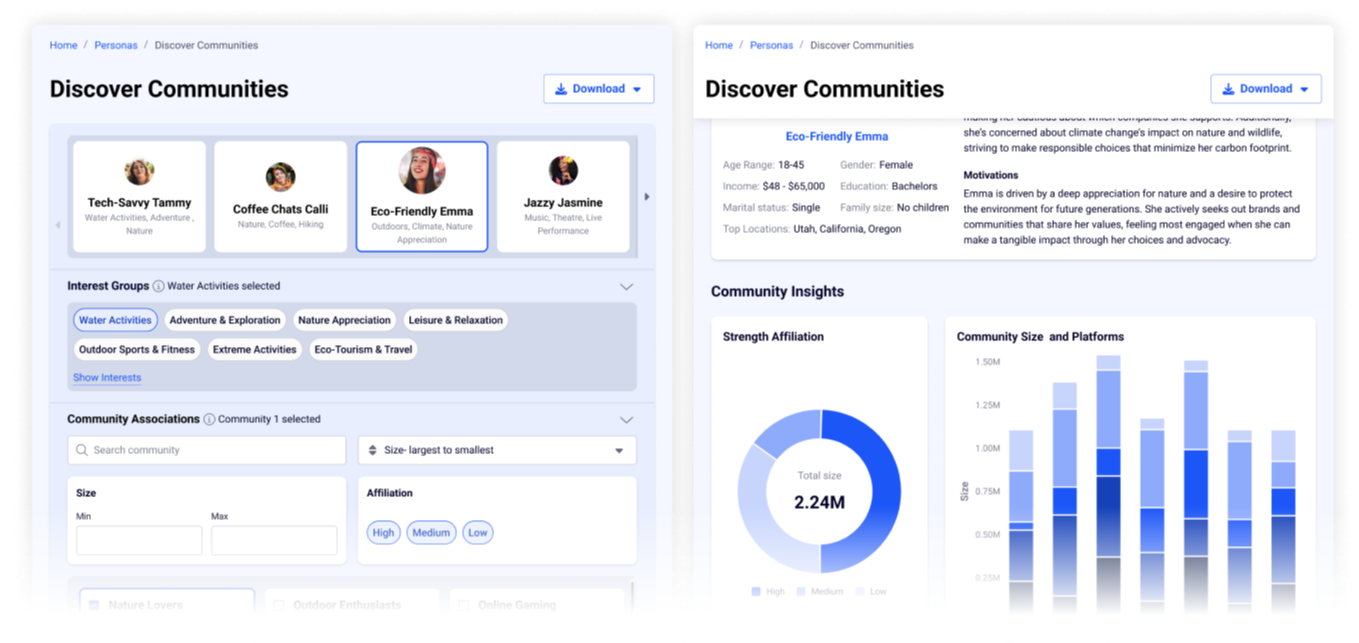Select Tech-Savvy Tammy's avatar photo

click(x=139, y=172)
